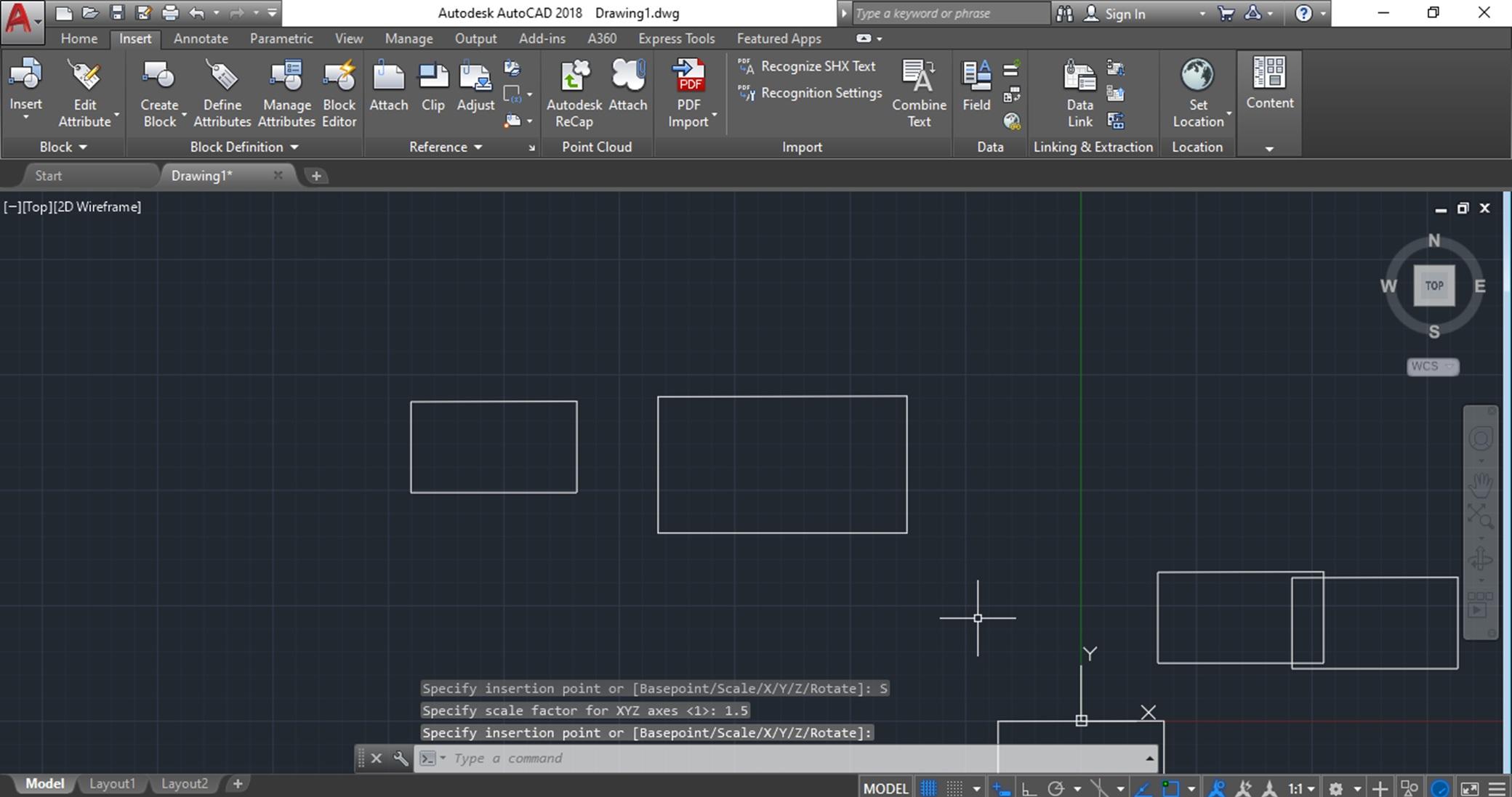Screen dimensions: 1512x797
Task: Click the New drawing icon in Quick Access toolbar
Action: [64, 13]
